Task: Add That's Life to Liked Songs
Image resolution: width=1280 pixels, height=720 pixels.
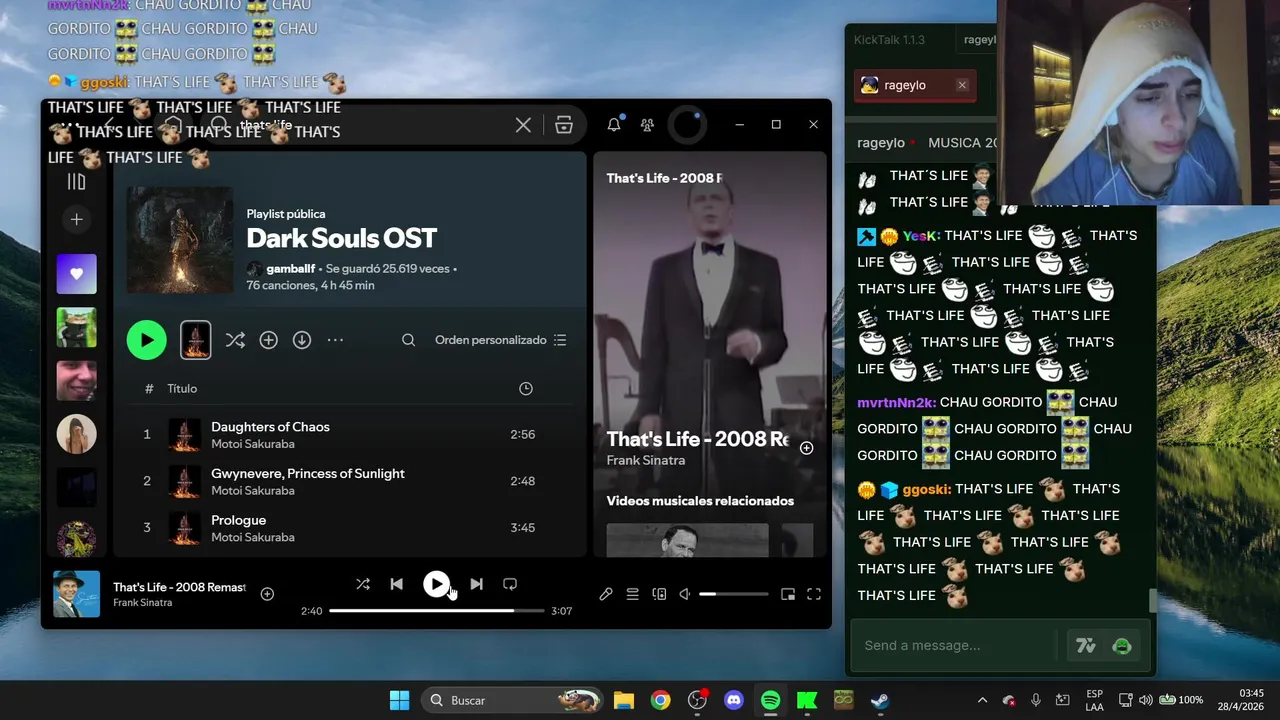Action: 267,594
